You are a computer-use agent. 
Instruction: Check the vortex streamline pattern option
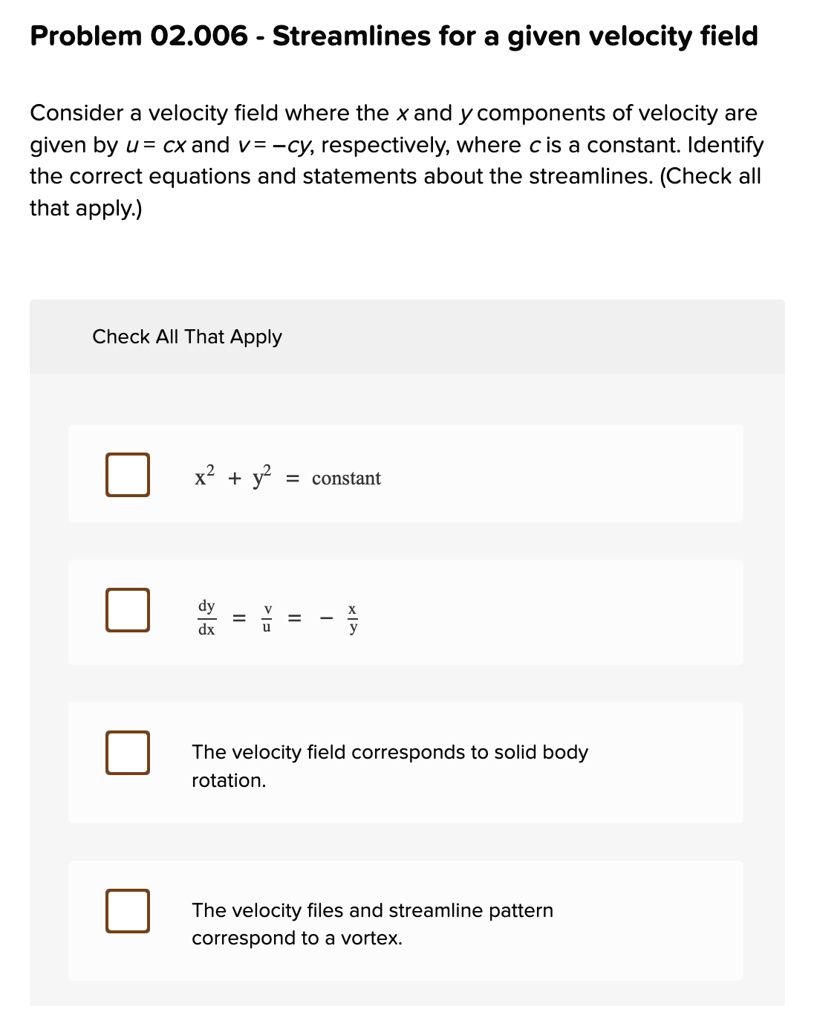pyautogui.click(x=127, y=911)
